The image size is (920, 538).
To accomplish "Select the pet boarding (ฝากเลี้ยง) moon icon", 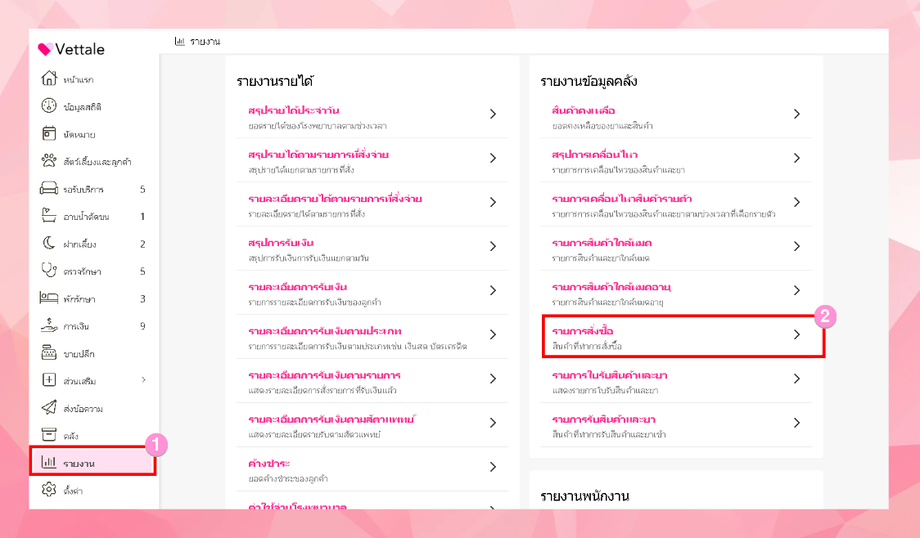I will click(49, 243).
